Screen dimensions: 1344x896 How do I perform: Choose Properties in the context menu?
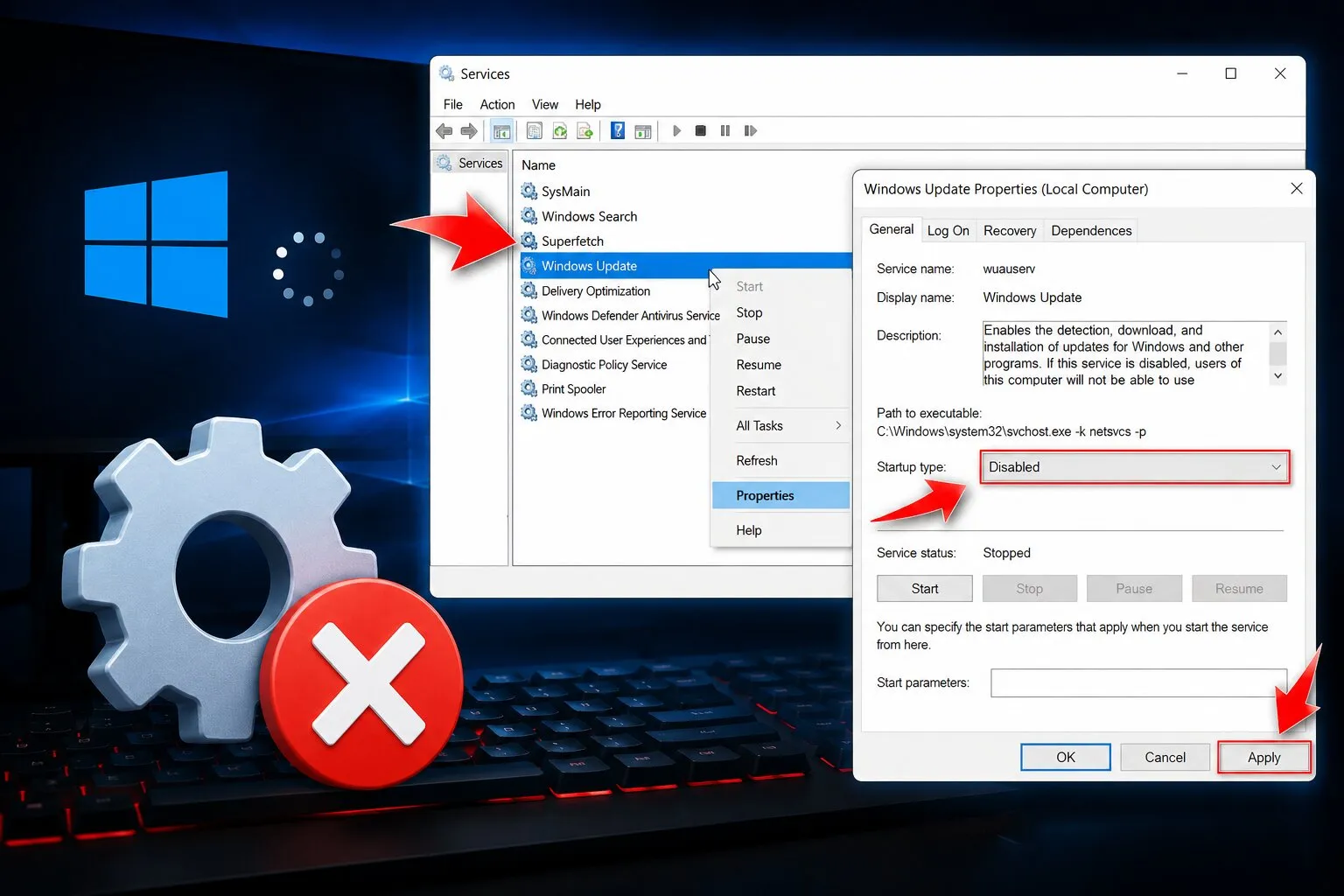[780, 495]
